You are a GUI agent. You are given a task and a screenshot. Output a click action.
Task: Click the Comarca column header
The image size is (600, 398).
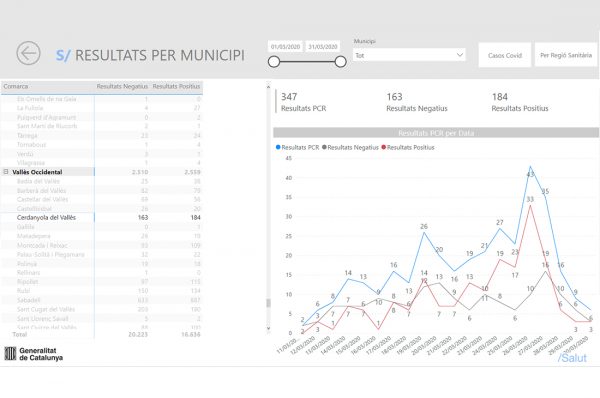pos(16,86)
